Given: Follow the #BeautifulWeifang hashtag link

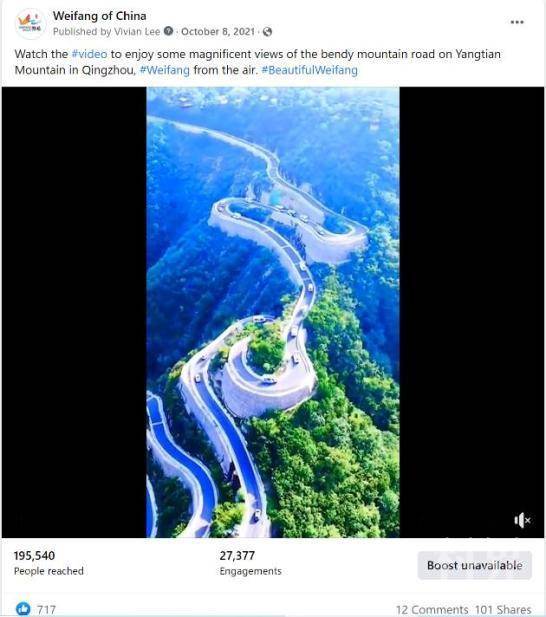Looking at the screenshot, I should [310, 70].
